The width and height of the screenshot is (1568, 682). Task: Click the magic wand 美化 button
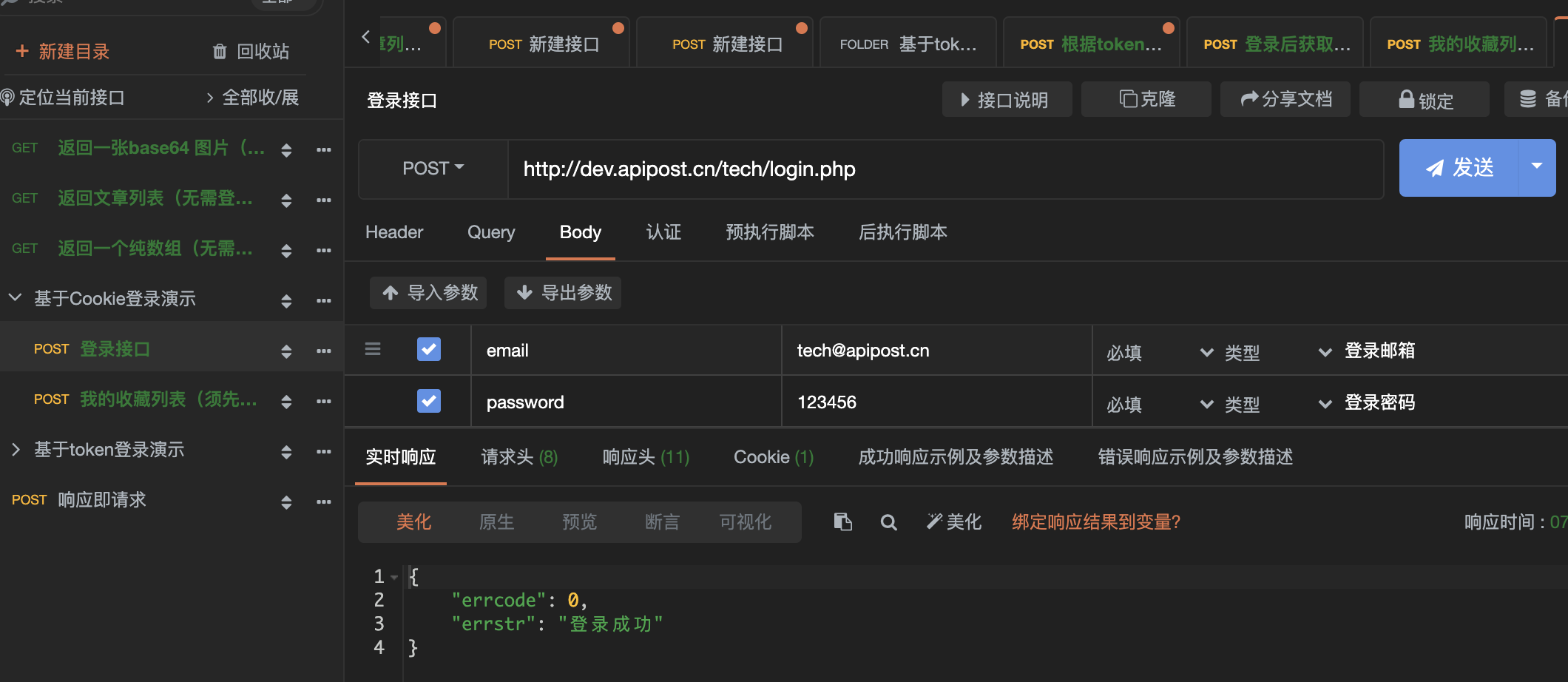click(x=953, y=522)
